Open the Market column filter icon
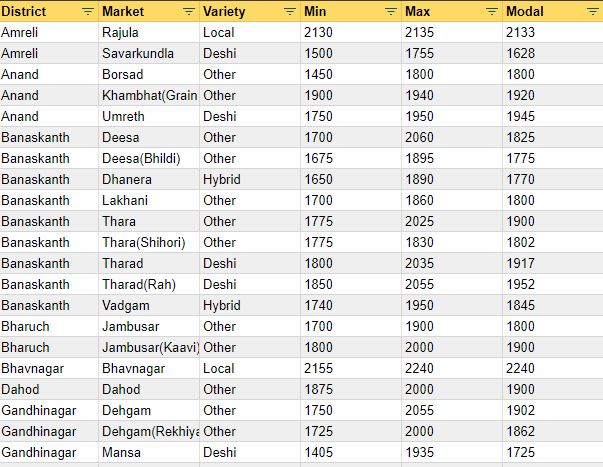The image size is (603, 467). (189, 11)
